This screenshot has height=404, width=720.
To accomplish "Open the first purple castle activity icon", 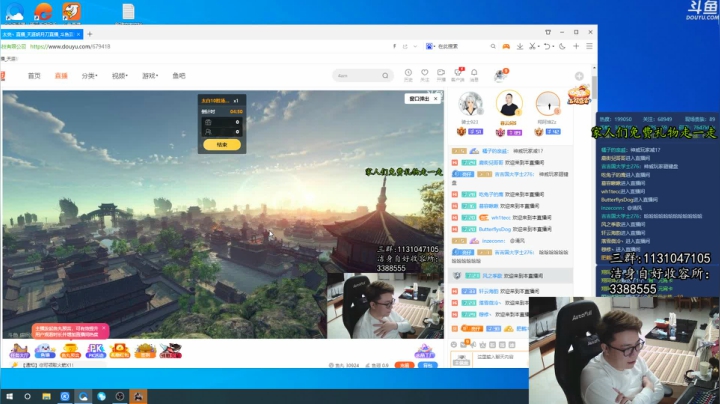I will (19, 350).
